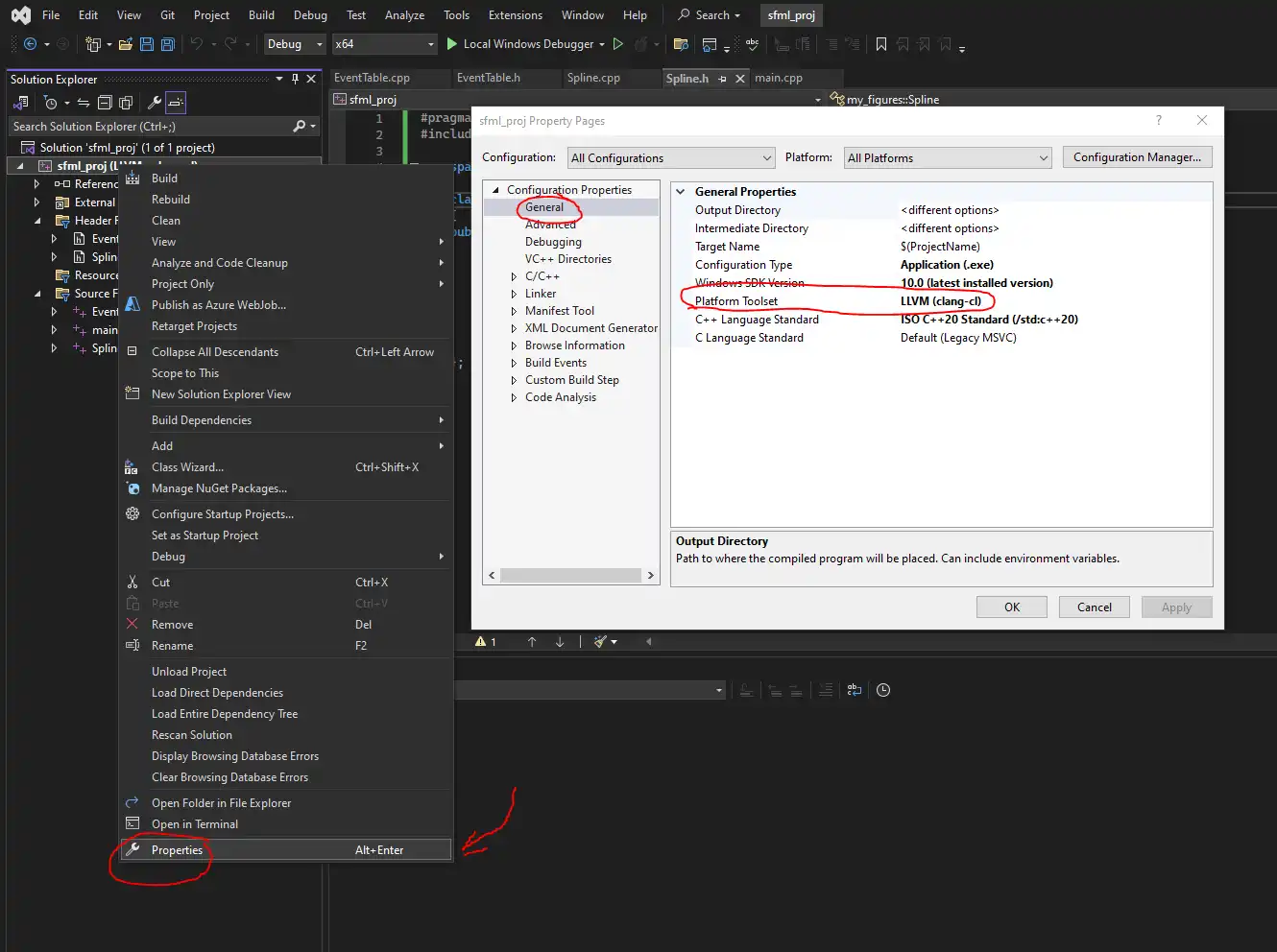Click Show All Files icon in Solution Explorer
The height and width of the screenshot is (952, 1277).
[x=125, y=103]
